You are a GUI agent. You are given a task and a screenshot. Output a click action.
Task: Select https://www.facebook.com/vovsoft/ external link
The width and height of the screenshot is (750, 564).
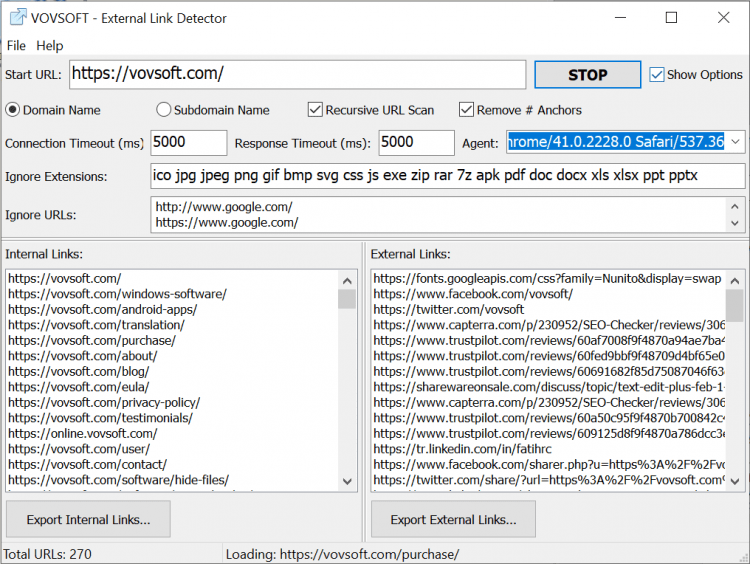473,294
